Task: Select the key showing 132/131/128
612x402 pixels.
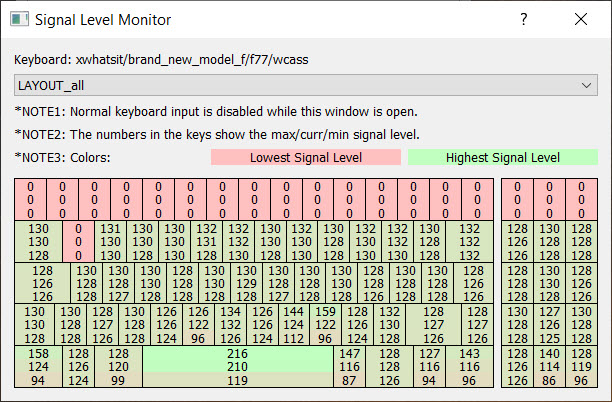Action: click(x=206, y=242)
